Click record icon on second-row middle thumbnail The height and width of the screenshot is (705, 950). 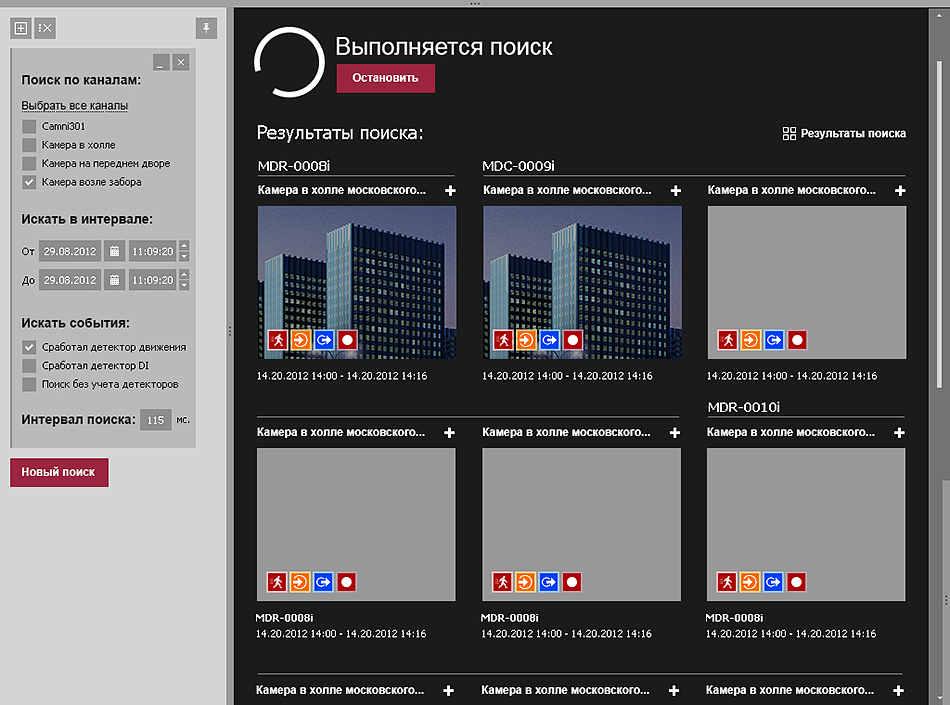click(x=572, y=582)
